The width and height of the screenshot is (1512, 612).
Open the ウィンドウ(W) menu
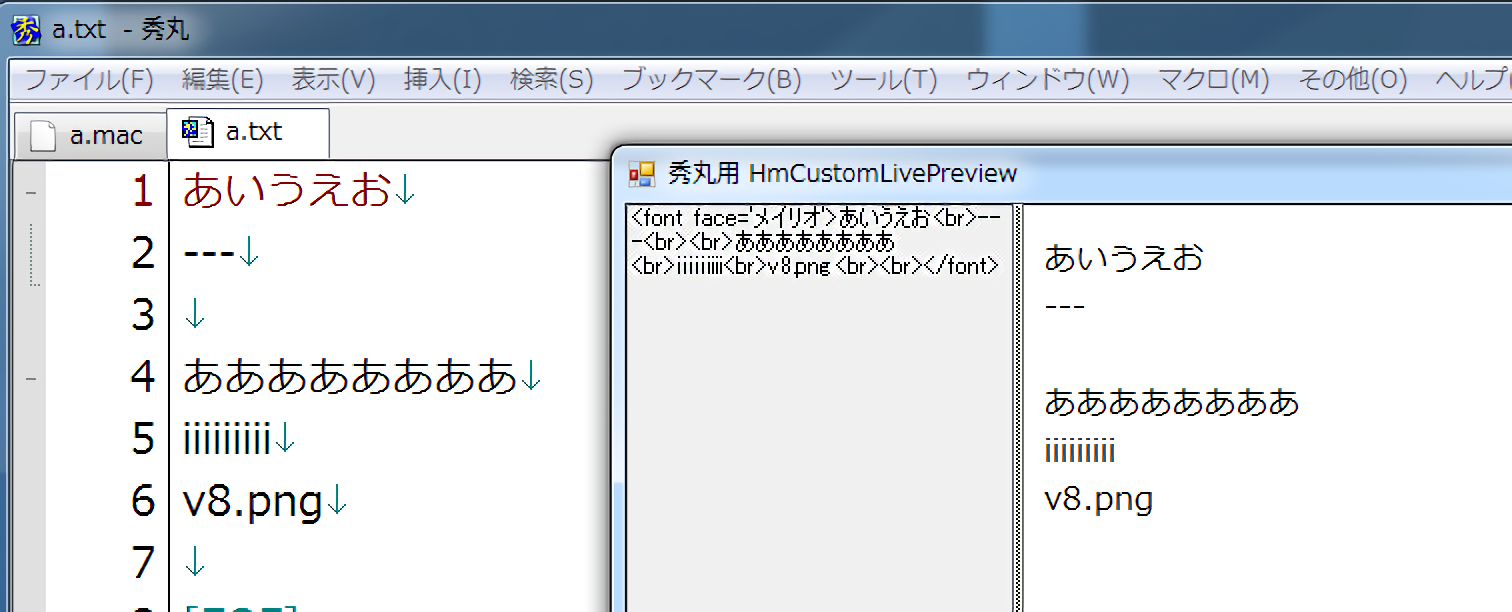pyautogui.click(x=1047, y=80)
